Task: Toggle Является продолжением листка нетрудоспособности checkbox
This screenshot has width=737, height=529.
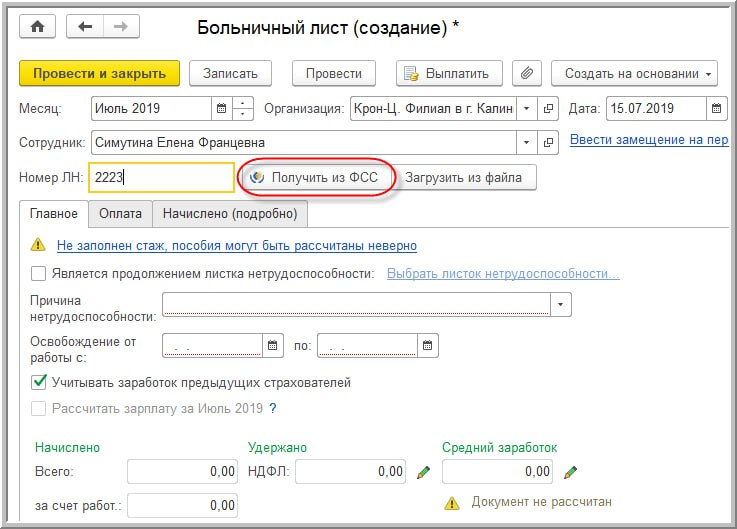Action: 38,274
